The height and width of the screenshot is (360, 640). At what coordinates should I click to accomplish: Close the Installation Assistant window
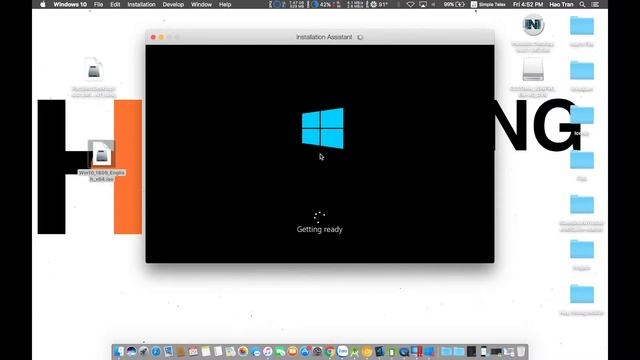[153, 37]
